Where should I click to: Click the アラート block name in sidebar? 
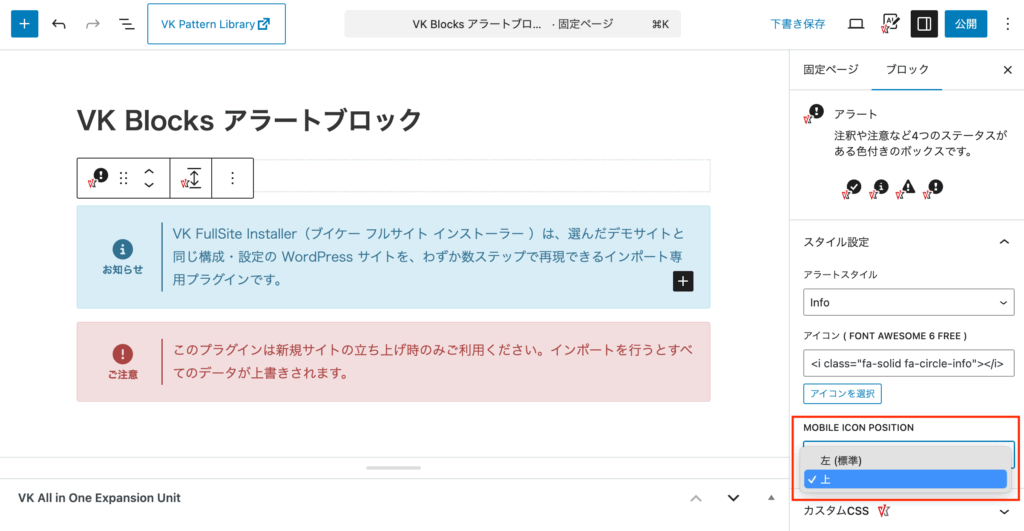point(856,114)
